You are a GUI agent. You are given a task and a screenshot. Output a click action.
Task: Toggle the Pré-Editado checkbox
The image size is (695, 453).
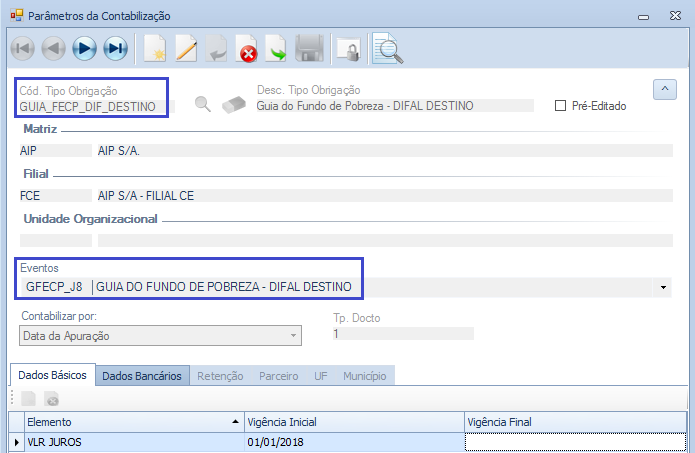tap(560, 106)
